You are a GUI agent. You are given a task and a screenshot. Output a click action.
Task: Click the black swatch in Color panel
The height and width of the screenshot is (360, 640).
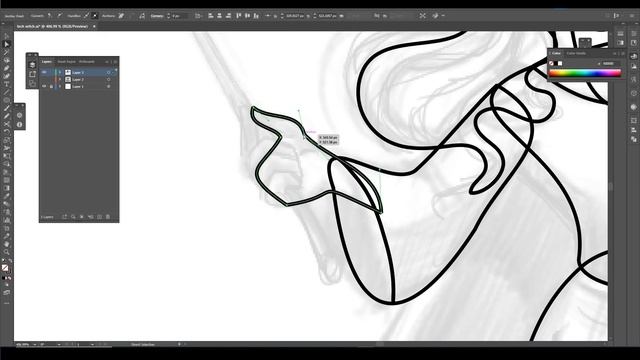(x=556, y=63)
